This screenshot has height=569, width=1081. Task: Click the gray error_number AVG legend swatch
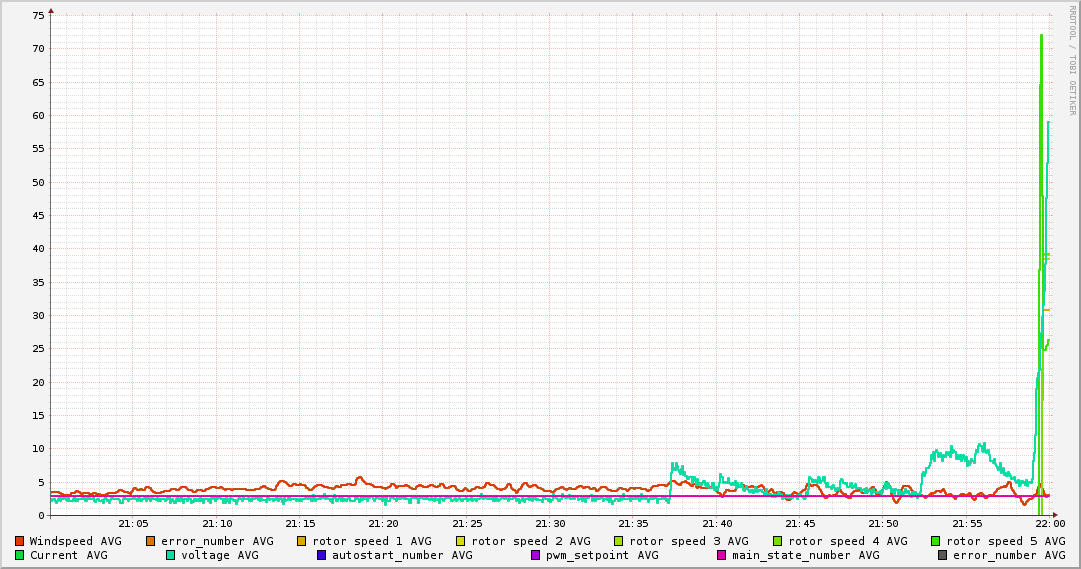coord(942,555)
